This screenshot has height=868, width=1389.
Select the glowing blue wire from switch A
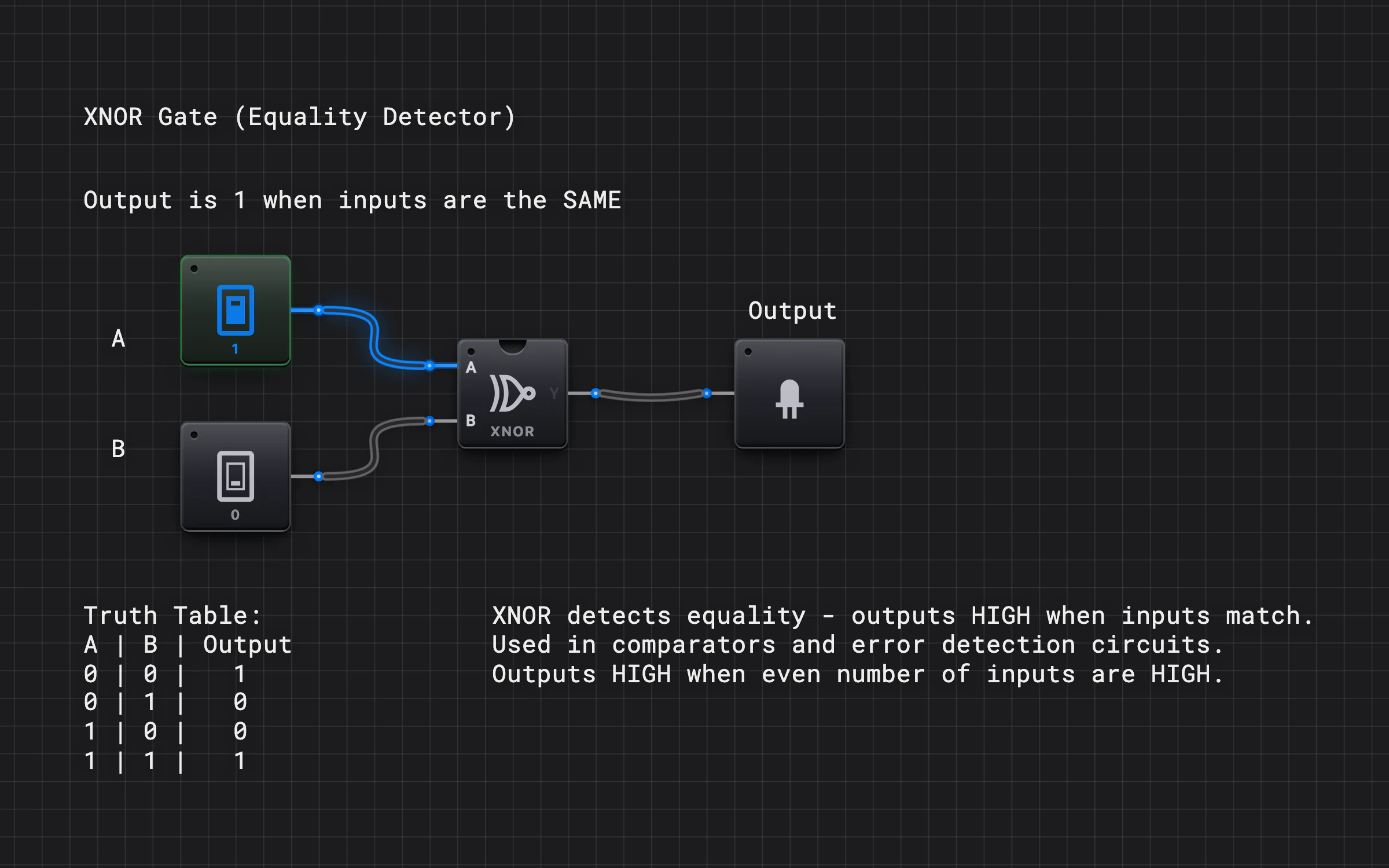point(374,338)
